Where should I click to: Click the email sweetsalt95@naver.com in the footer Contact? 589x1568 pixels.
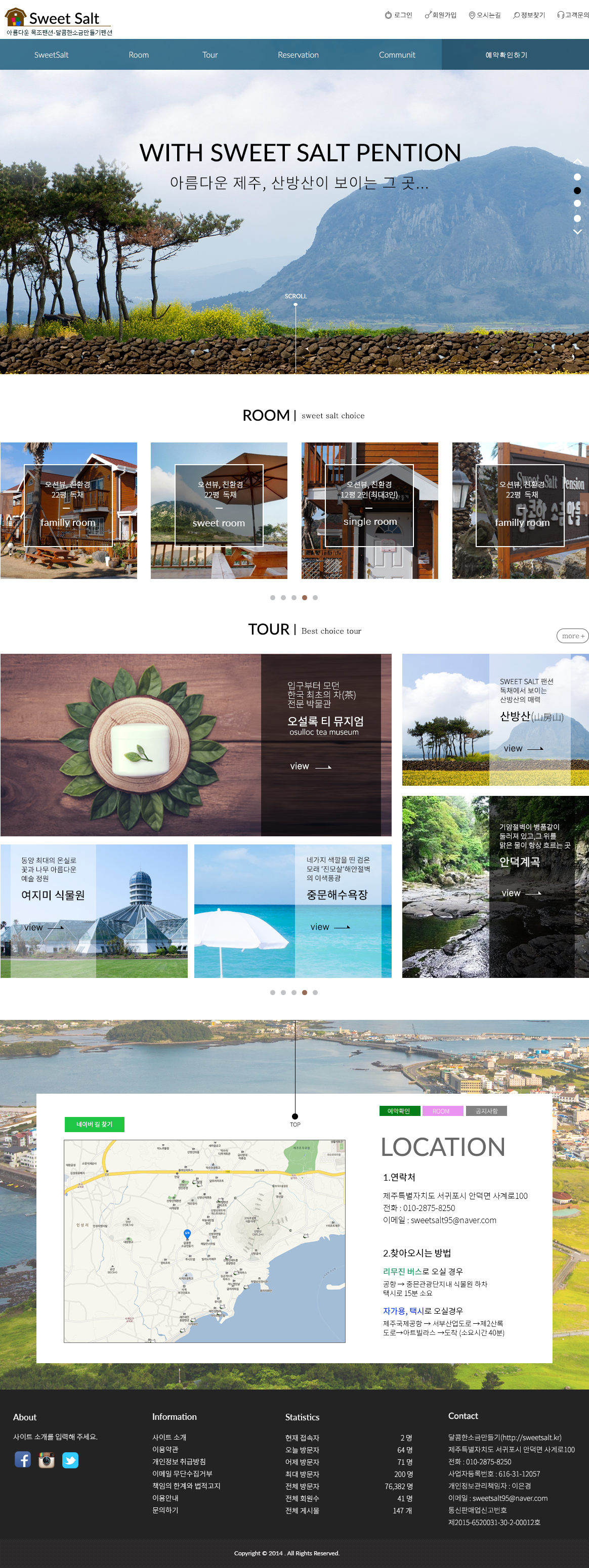click(510, 1498)
